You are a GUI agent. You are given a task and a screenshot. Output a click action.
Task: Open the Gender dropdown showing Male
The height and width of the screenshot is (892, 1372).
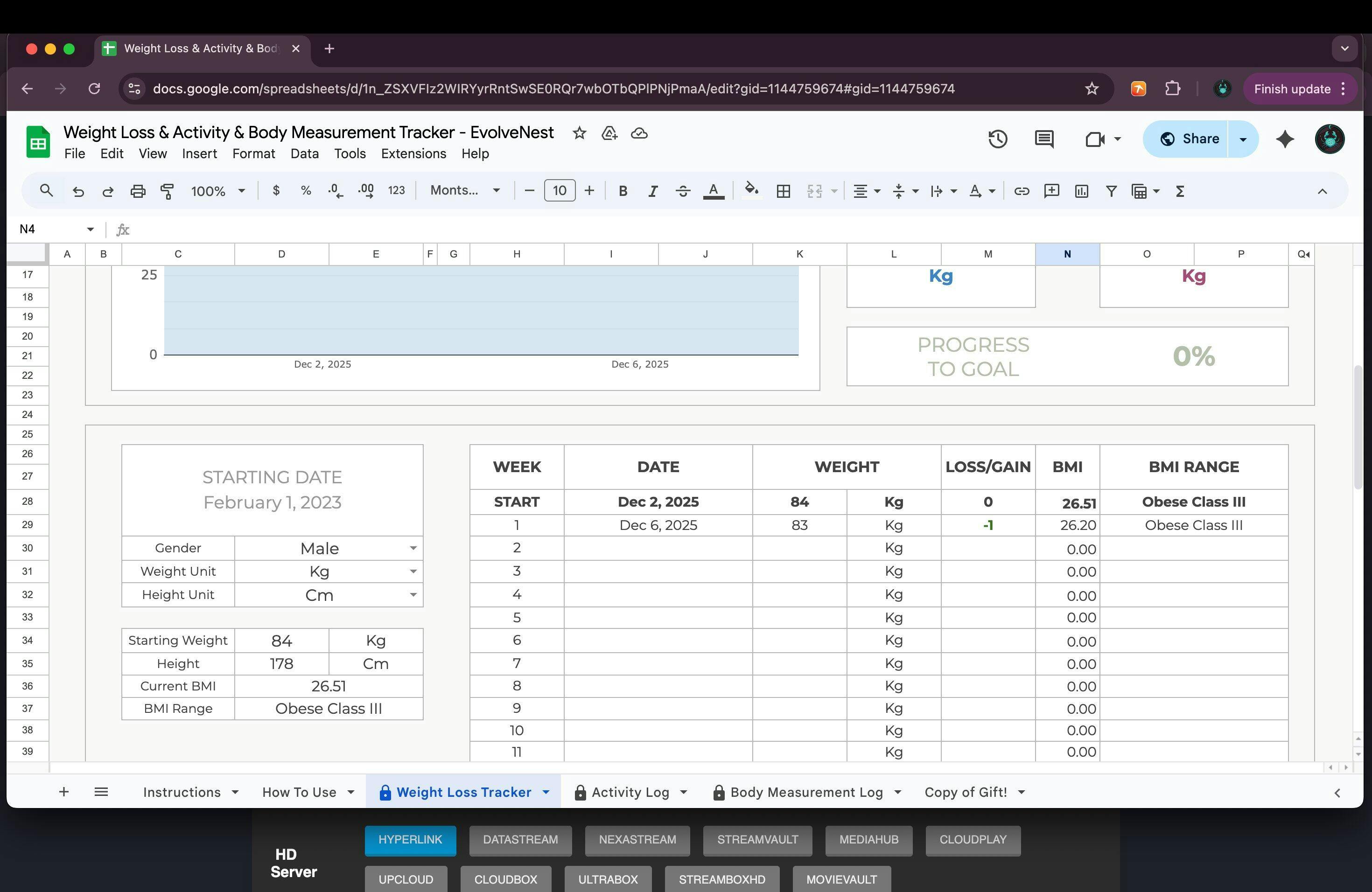413,548
